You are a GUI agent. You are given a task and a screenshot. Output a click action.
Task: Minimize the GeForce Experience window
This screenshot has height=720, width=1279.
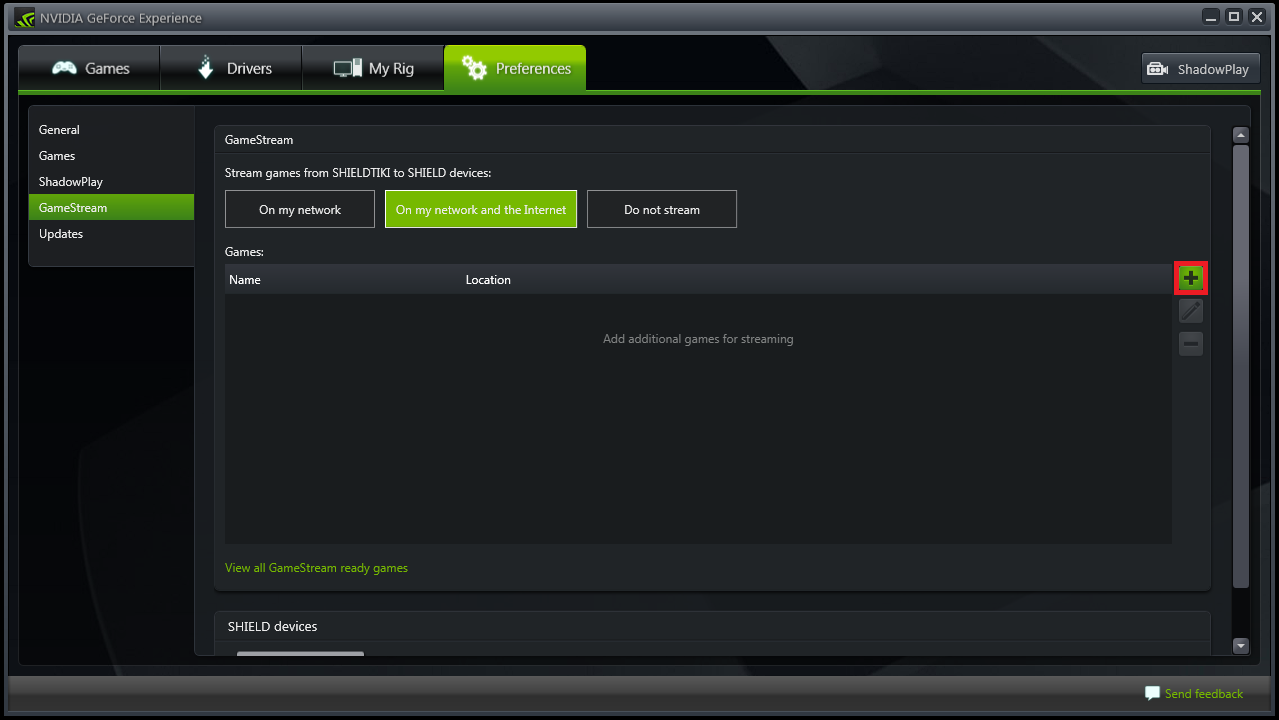coord(1212,17)
